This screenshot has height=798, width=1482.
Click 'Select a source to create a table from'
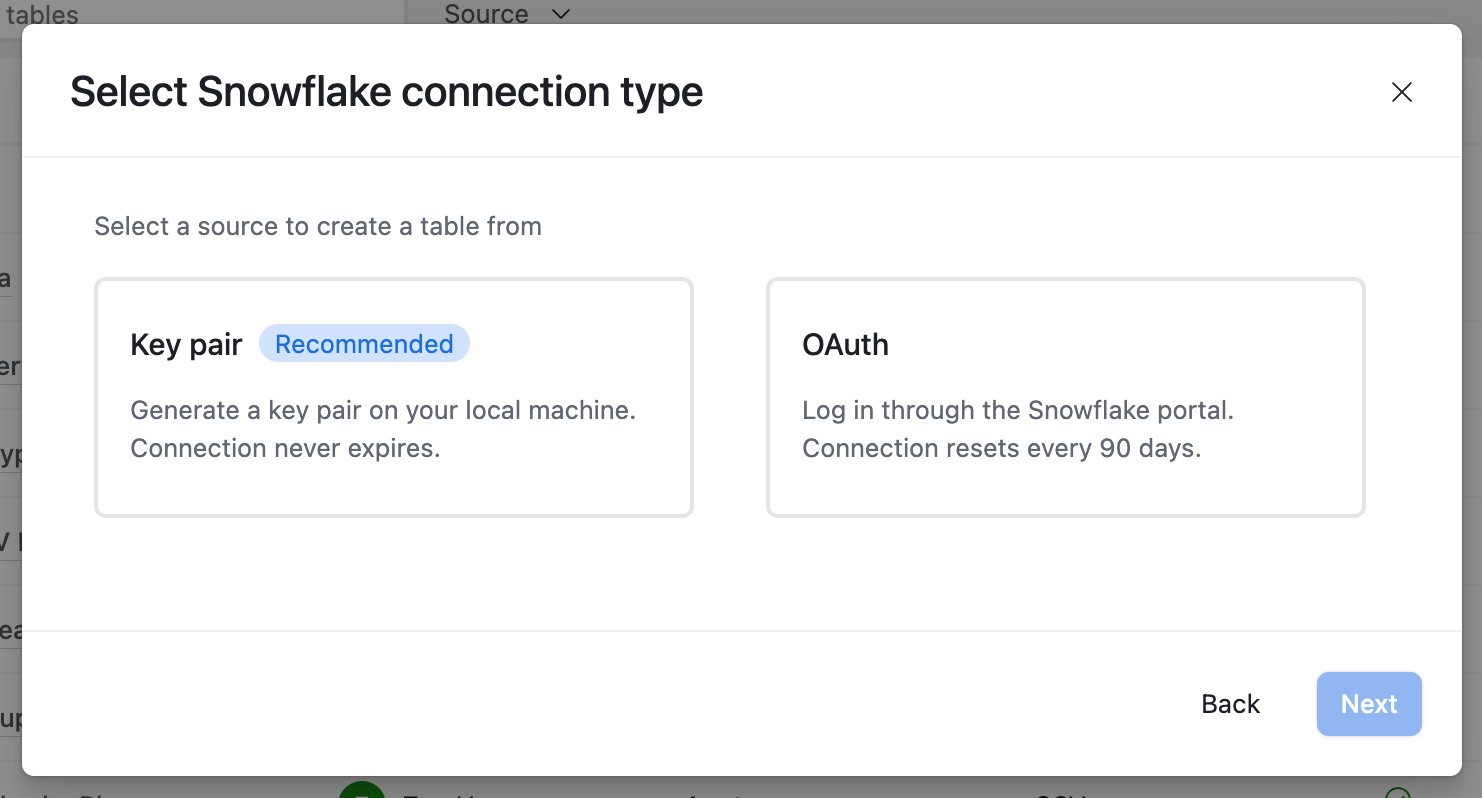pyautogui.click(x=318, y=227)
